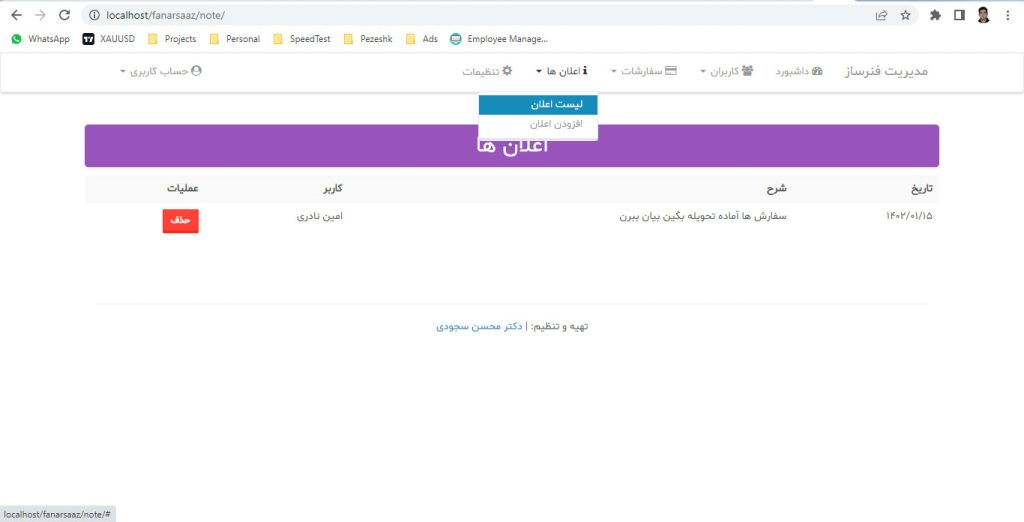Open the تنظیمات settings menu

[x=487, y=71]
